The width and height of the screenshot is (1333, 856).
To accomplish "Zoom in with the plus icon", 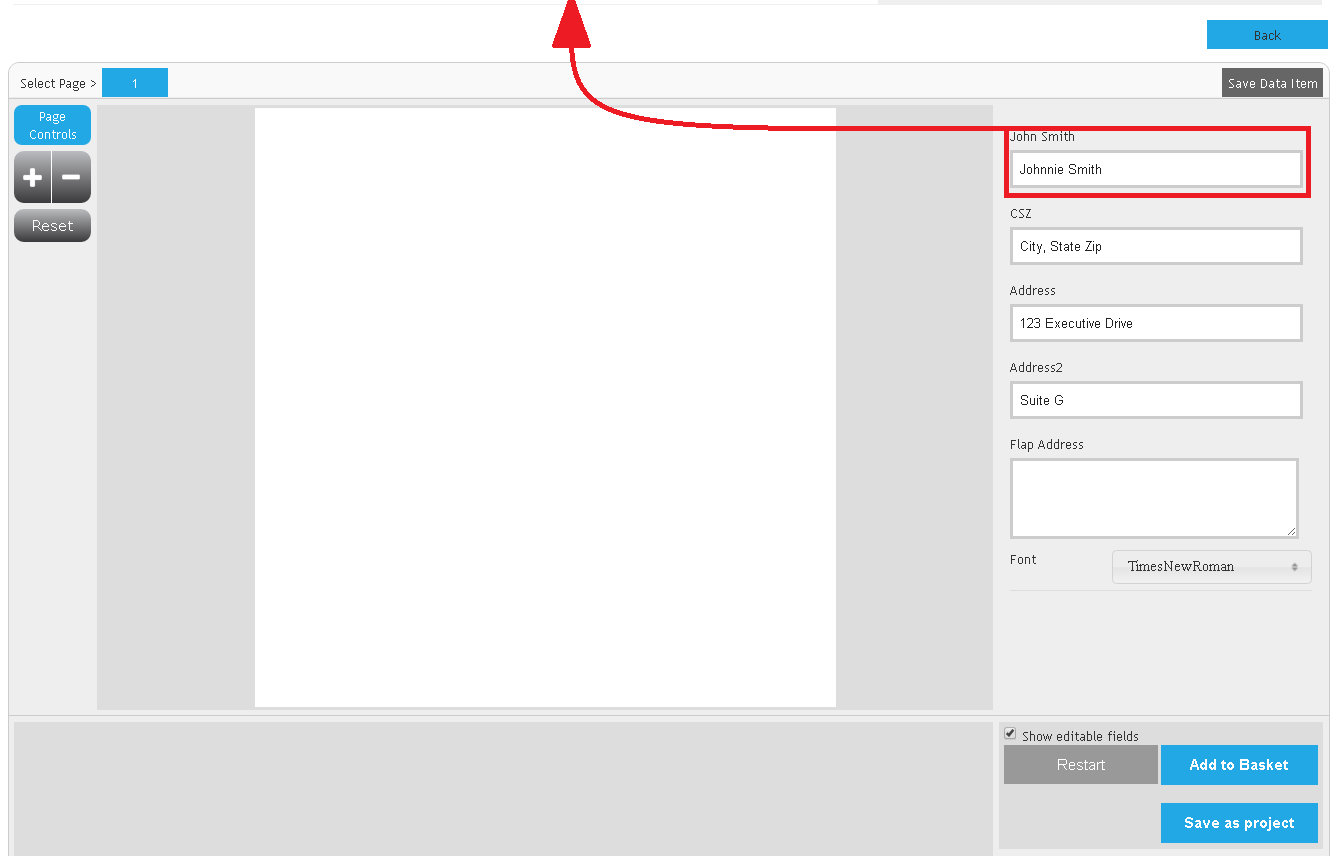I will (33, 178).
